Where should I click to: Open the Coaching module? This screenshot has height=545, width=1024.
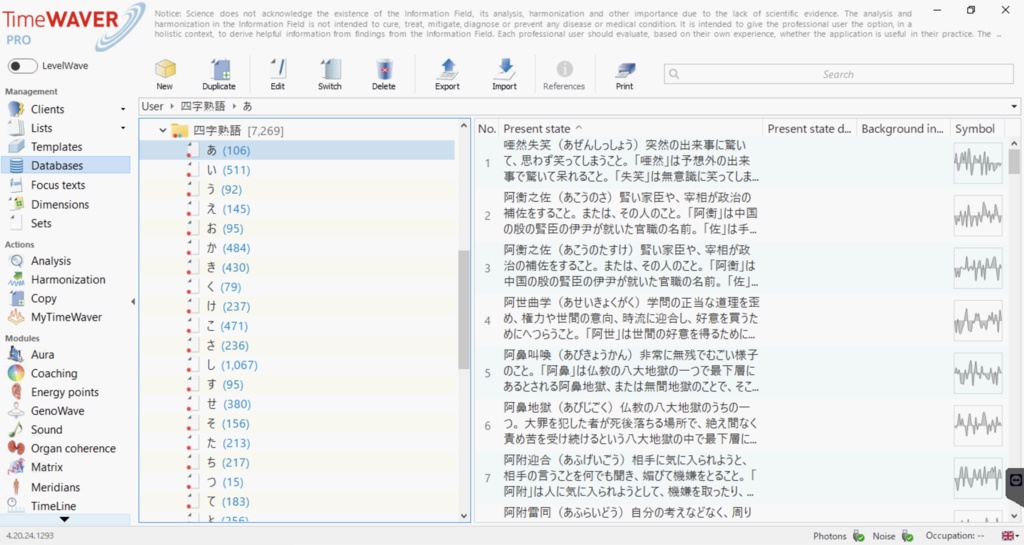pyautogui.click(x=54, y=373)
